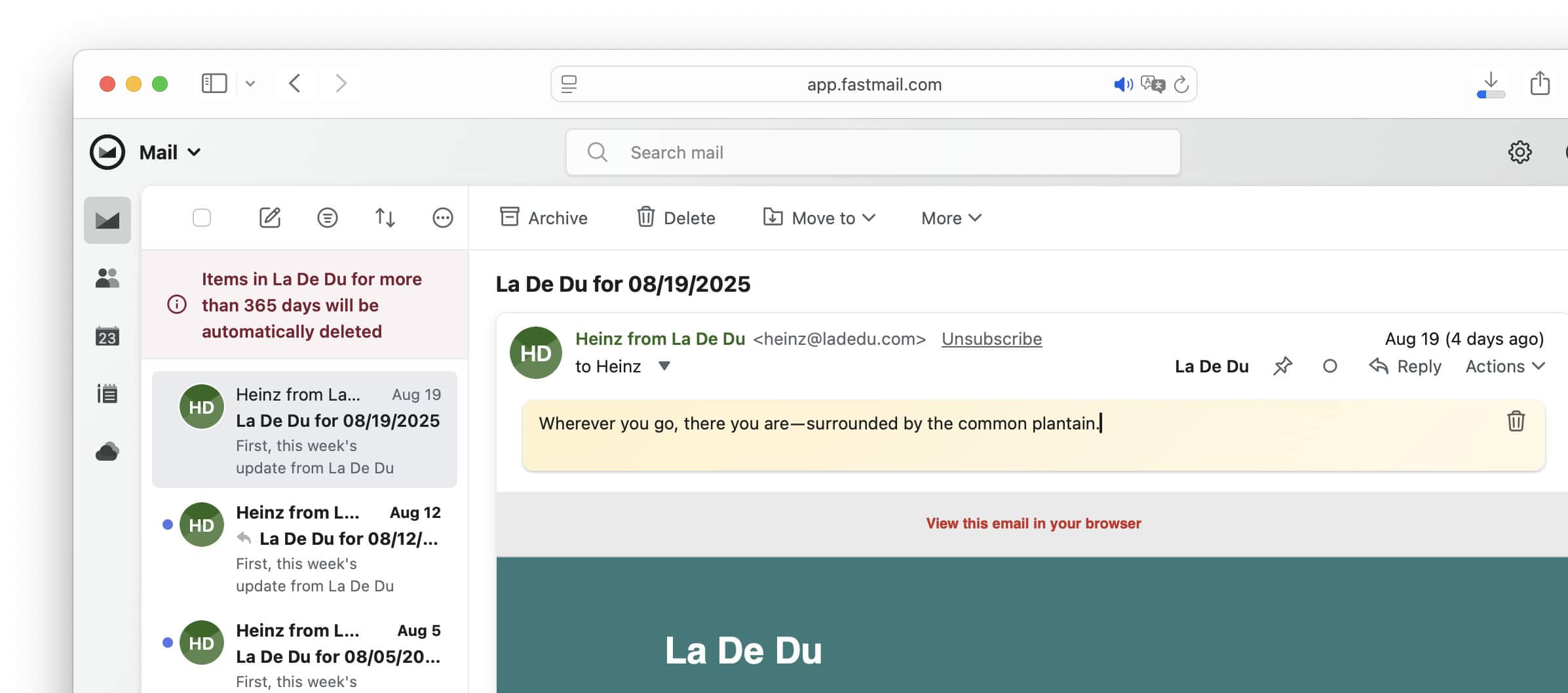Expand the Actions menu

pyautogui.click(x=1505, y=366)
